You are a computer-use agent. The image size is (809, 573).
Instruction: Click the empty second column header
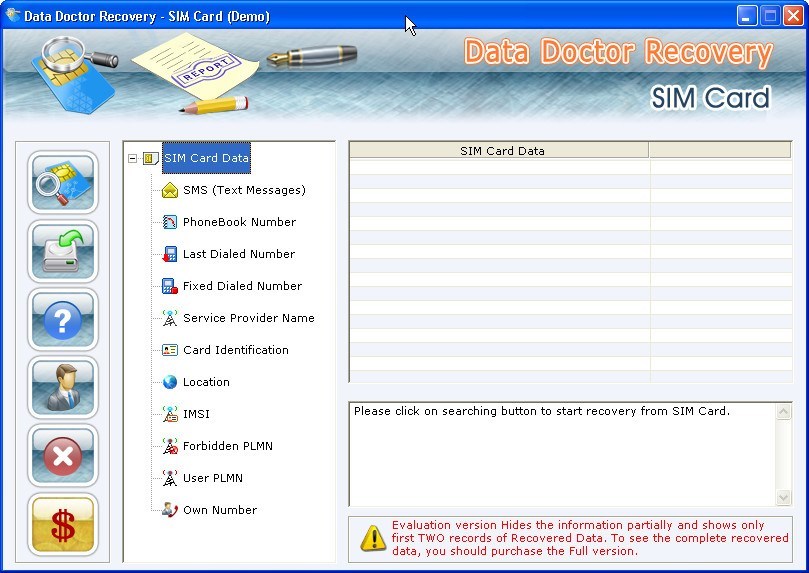720,151
